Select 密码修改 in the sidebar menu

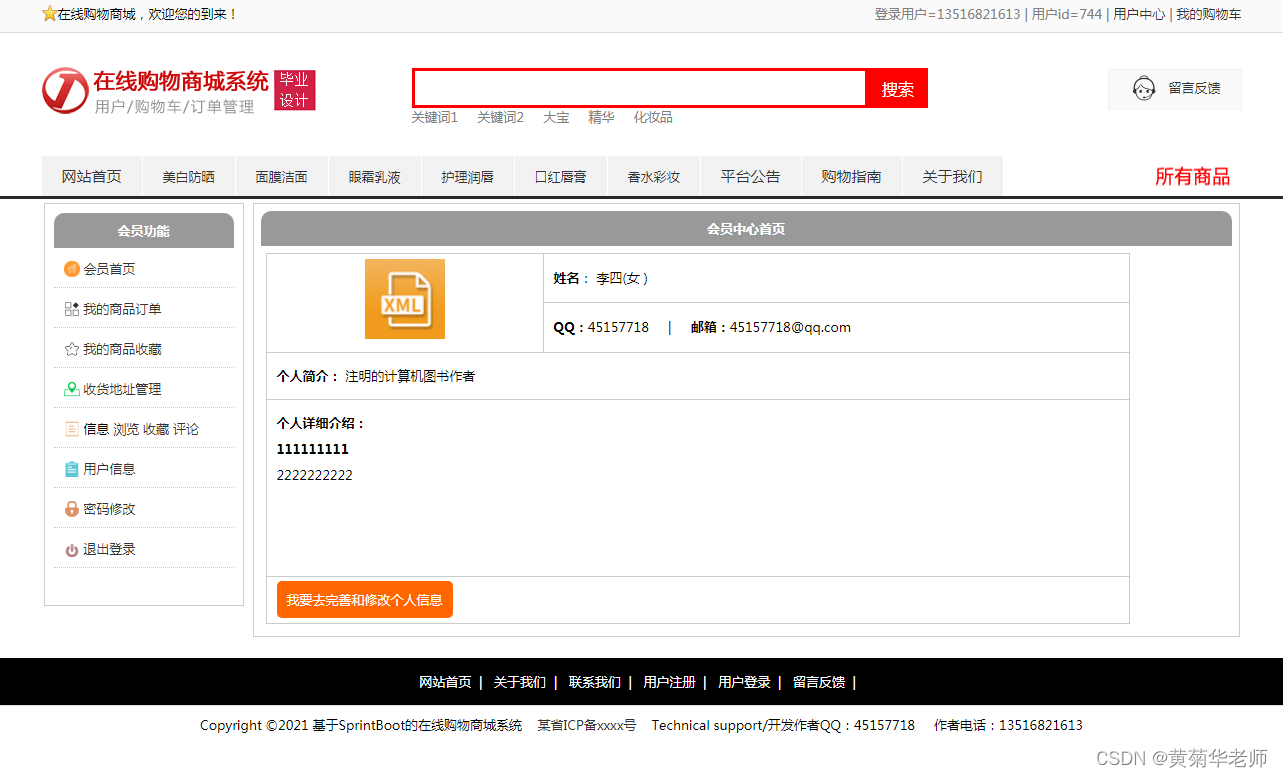pyautogui.click(x=109, y=509)
